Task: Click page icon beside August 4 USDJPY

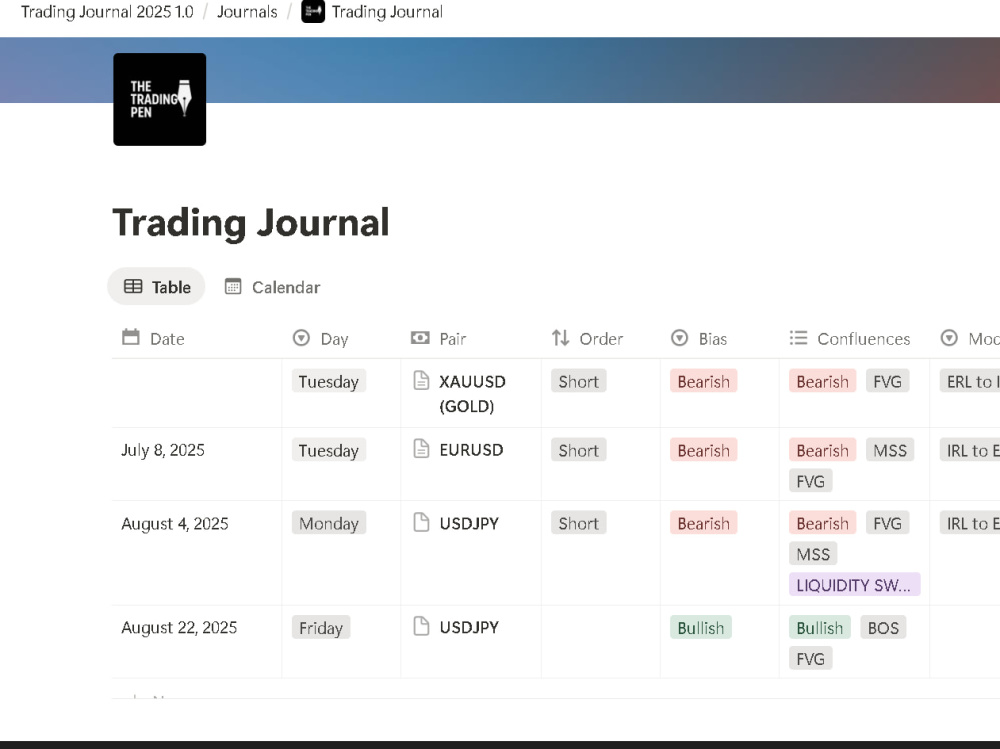Action: (422, 522)
